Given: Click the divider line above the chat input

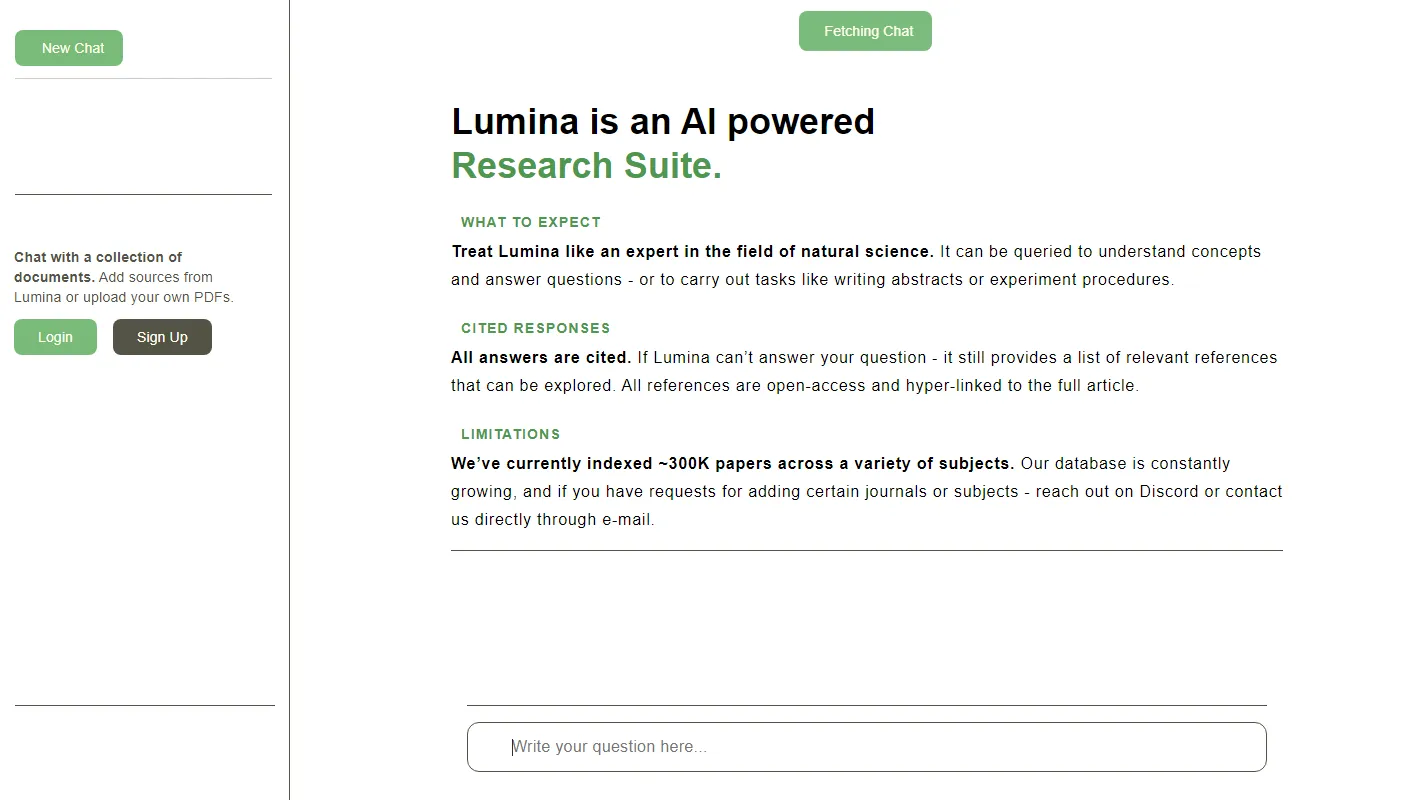Looking at the screenshot, I should [866, 706].
